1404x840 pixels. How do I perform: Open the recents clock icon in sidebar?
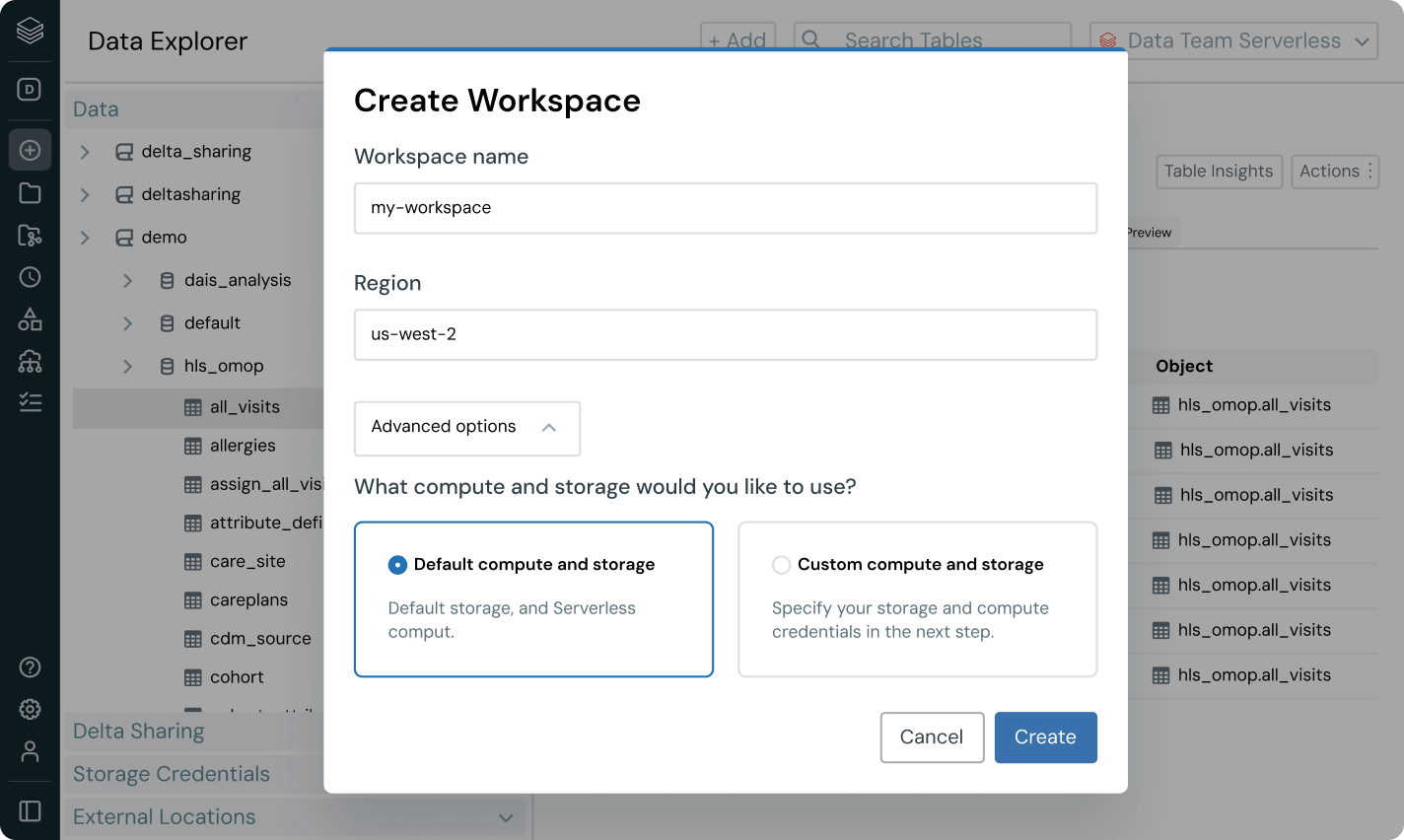[30, 277]
